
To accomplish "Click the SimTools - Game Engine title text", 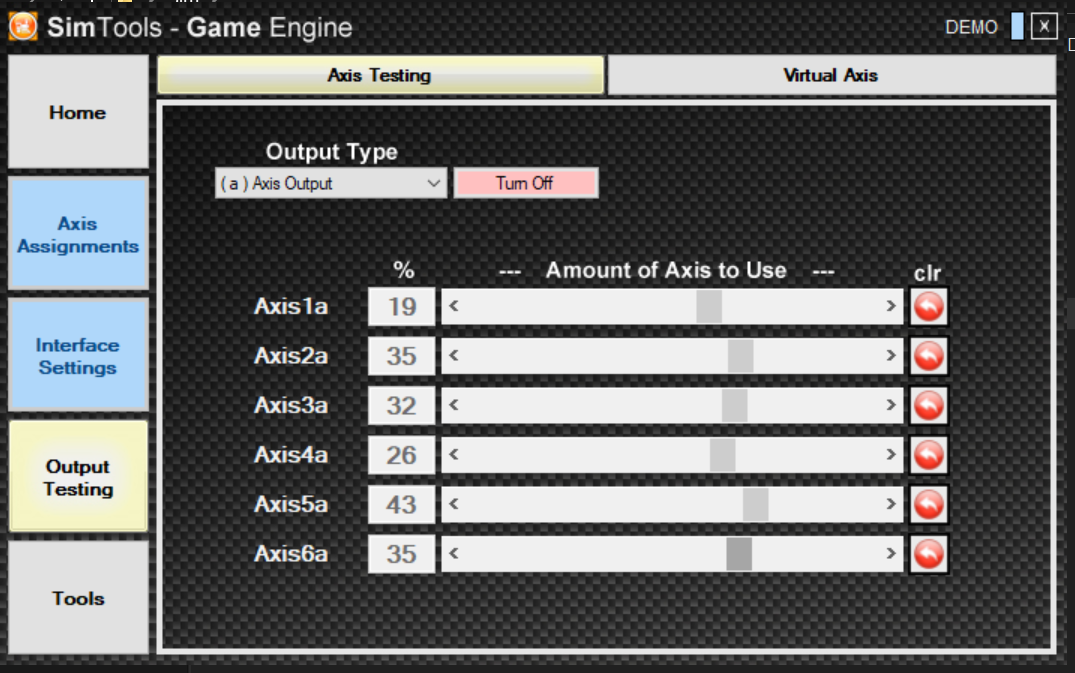I will (x=200, y=27).
